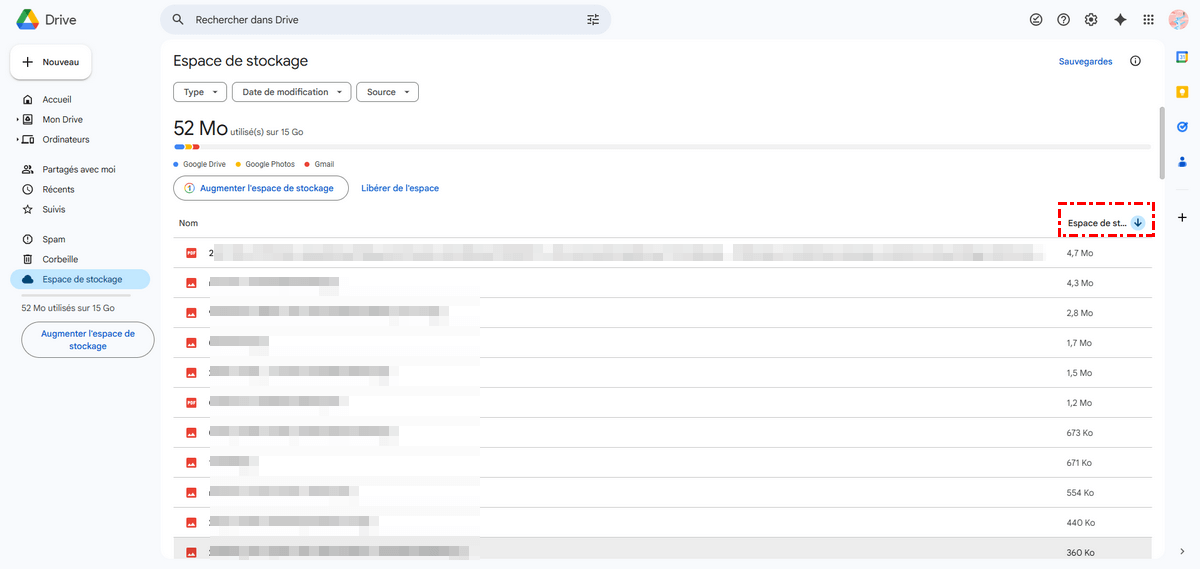The height and width of the screenshot is (569, 1200).
Task: Expand Ordinateurs tree arrow
Action: [x=16, y=140]
